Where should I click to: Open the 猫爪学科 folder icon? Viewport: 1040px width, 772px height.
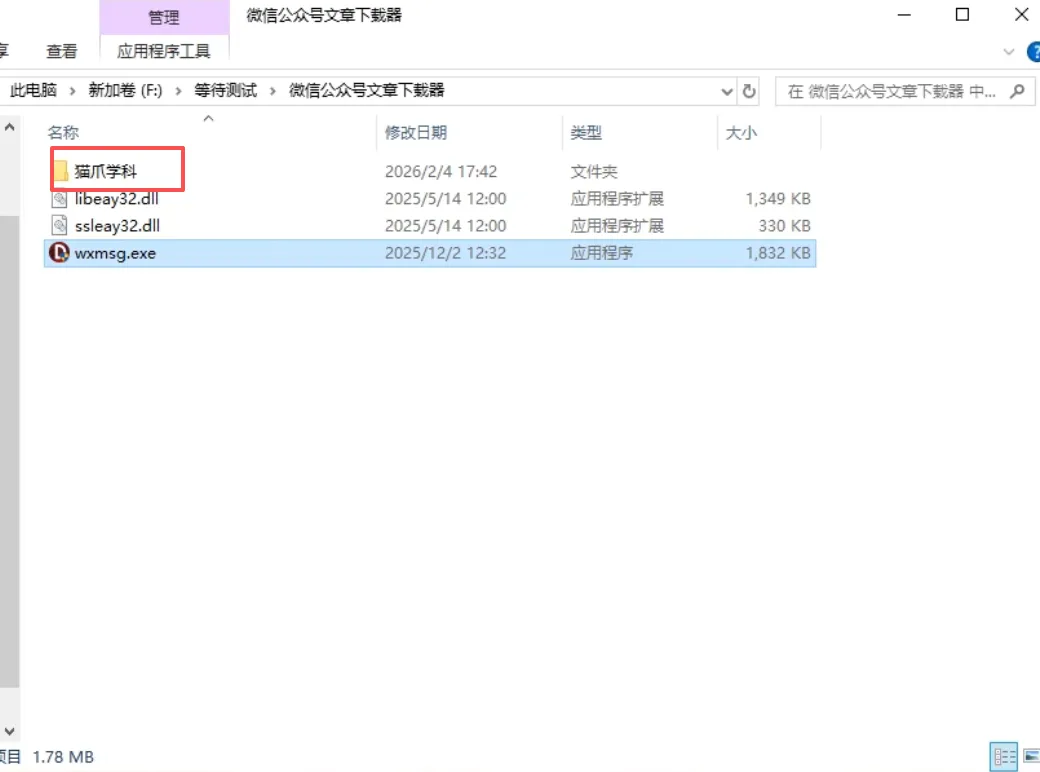(60, 171)
